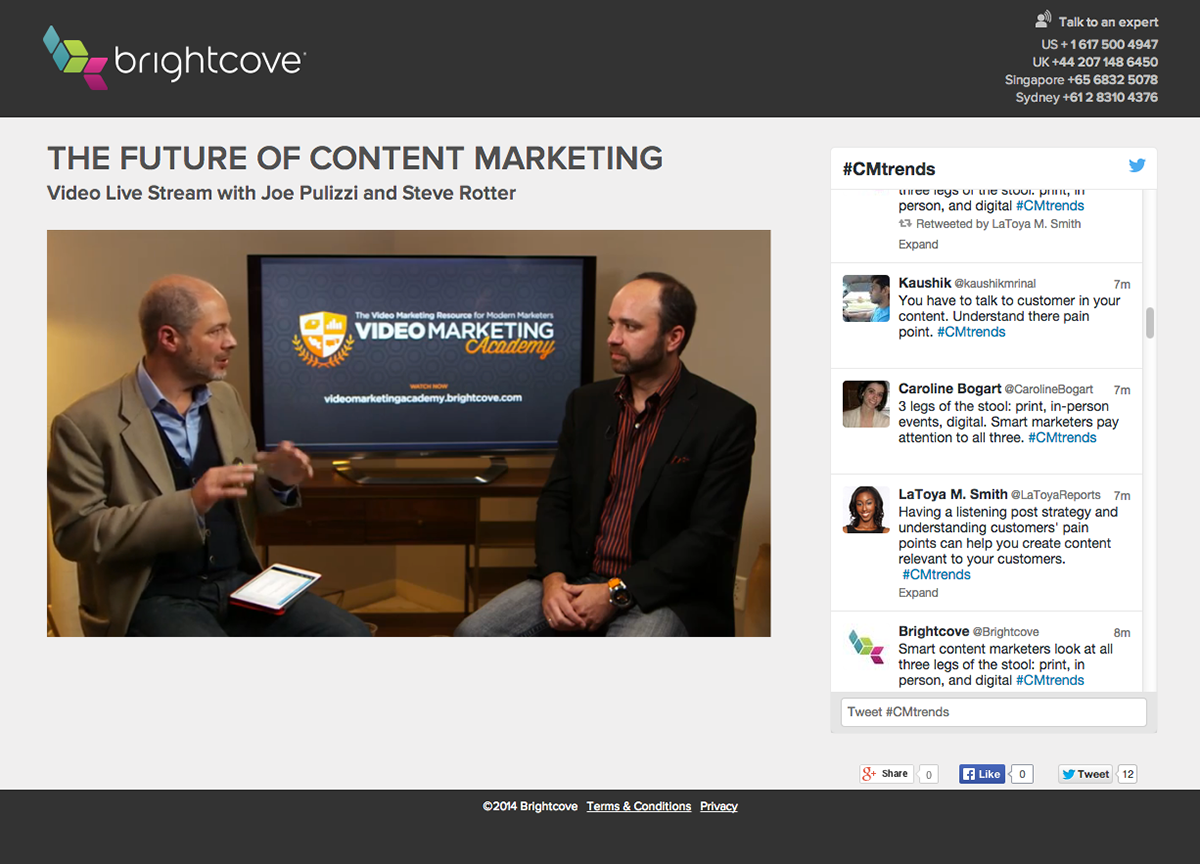Click Brightcove's tweet text about smart content marketers
The width and height of the screenshot is (1200, 864).
1005,664
